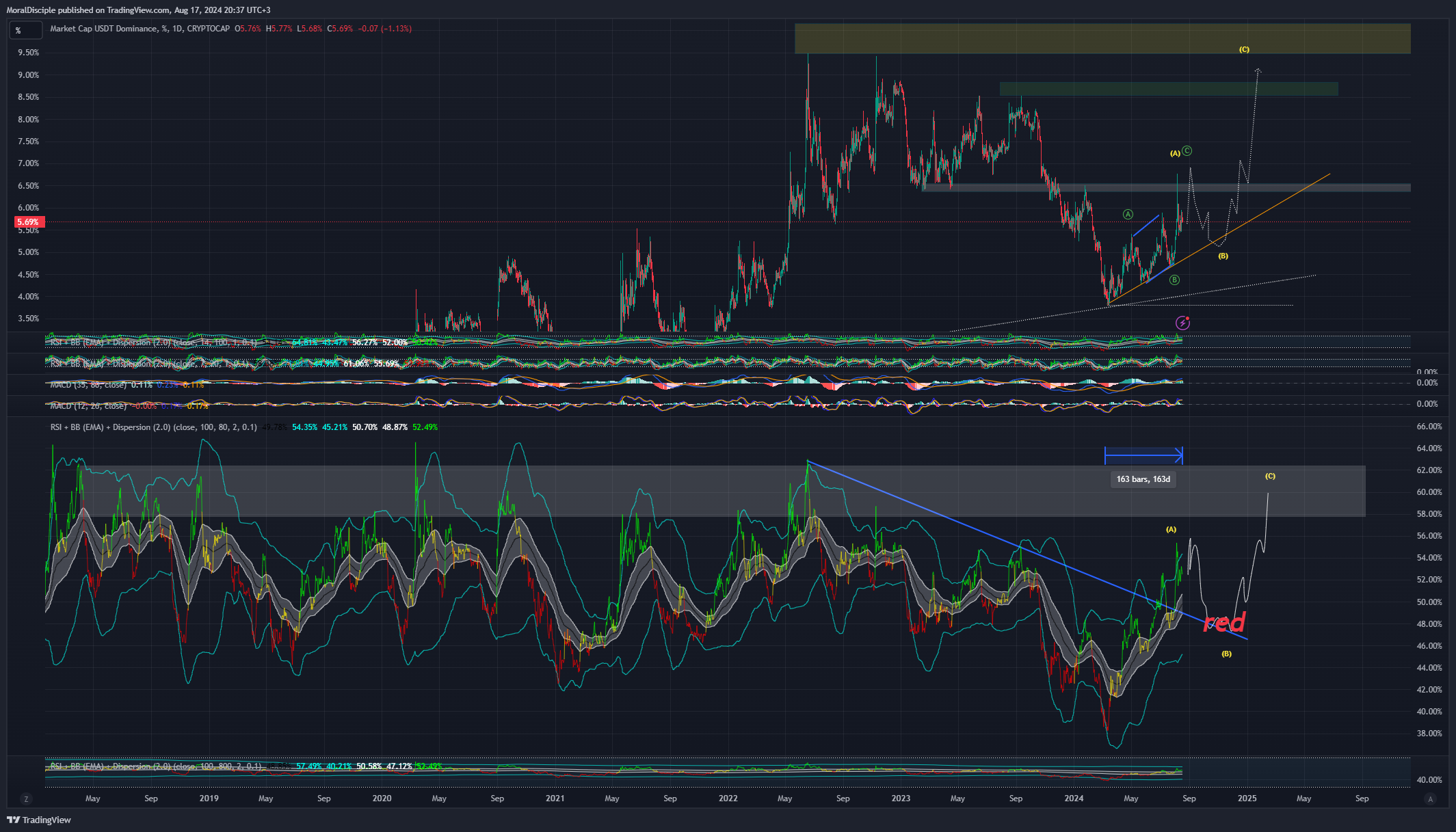The height and width of the screenshot is (832, 1456).
Task: Click the yellow (C) label in the top zone
Action: 1244,49
